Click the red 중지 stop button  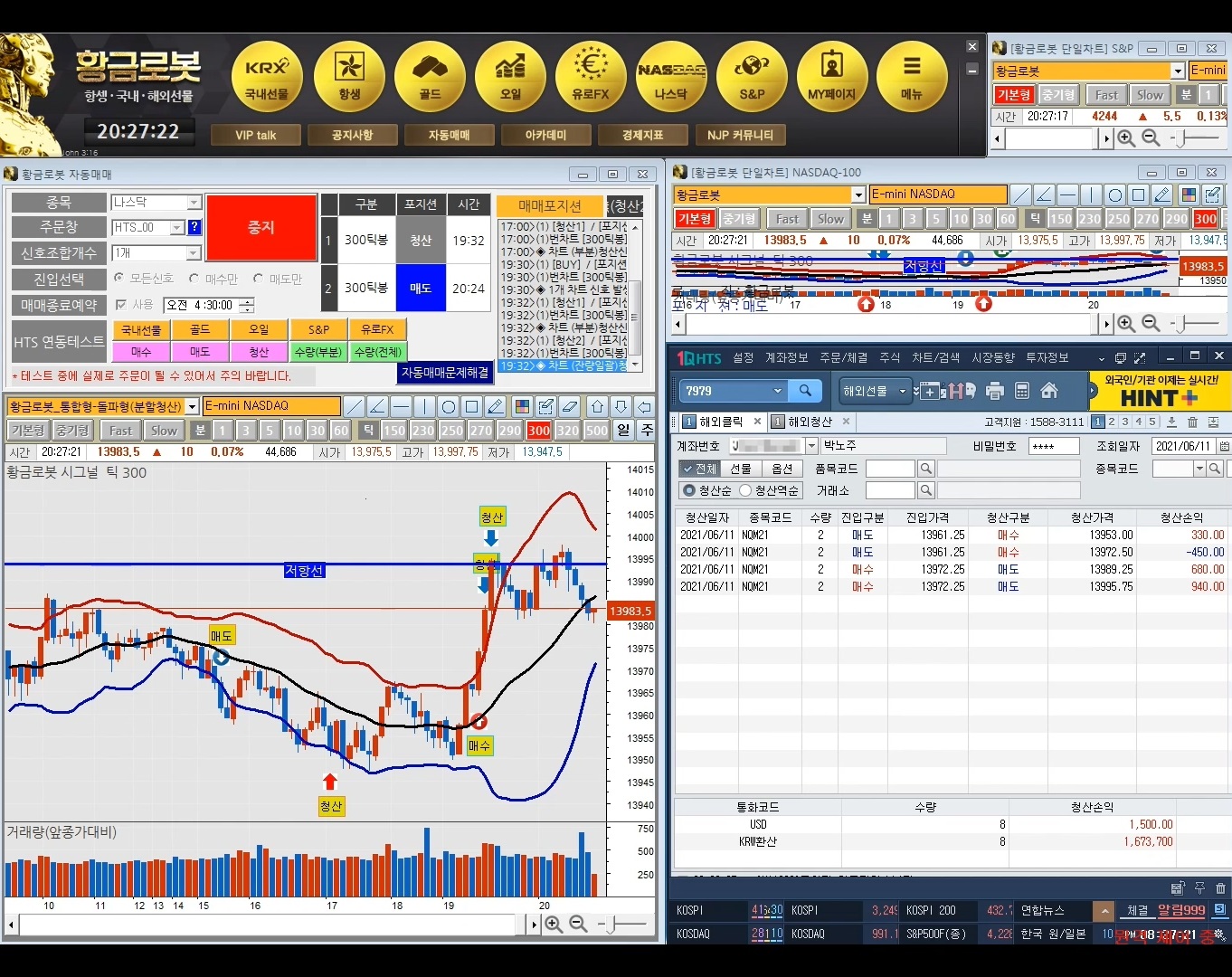[x=261, y=227]
